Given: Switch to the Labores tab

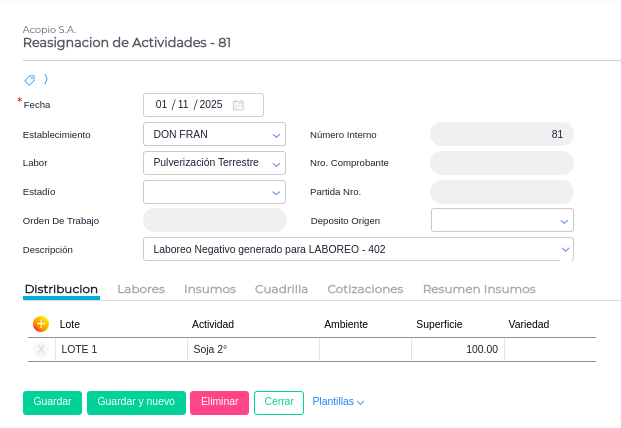Looking at the screenshot, I should (x=141, y=289).
